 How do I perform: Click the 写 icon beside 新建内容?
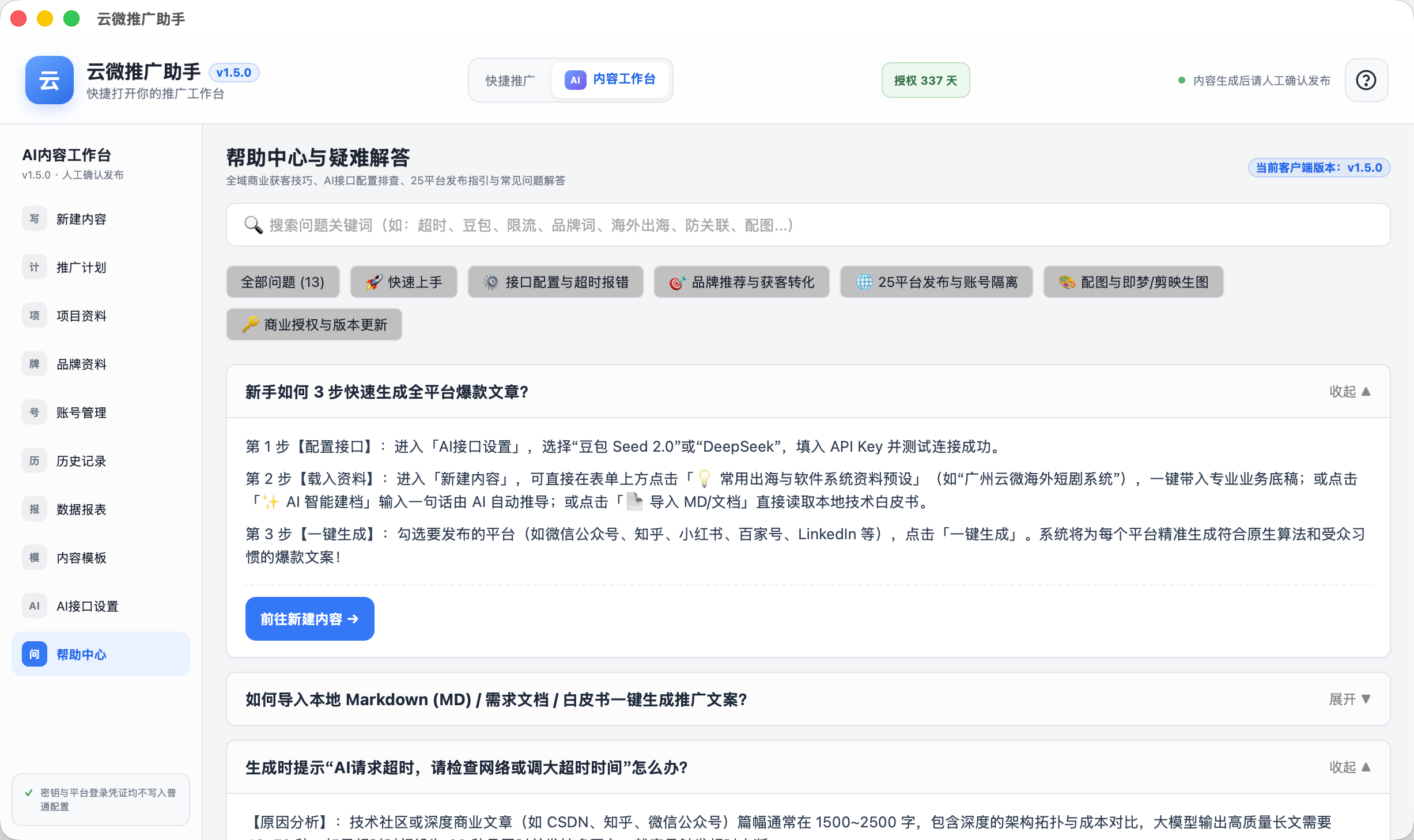tap(35, 219)
